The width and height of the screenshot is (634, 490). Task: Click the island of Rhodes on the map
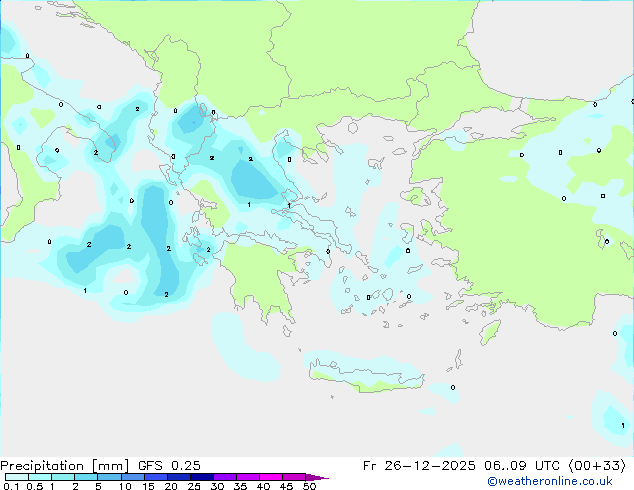tap(490, 332)
